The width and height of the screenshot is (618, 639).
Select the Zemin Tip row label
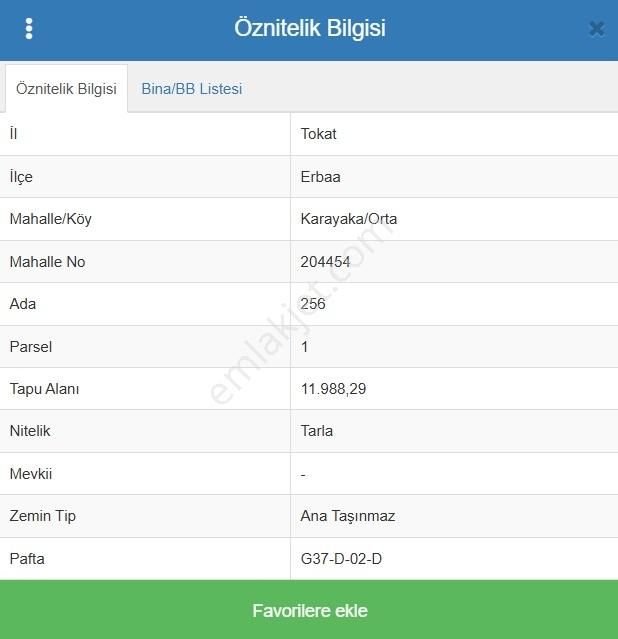pos(42,516)
